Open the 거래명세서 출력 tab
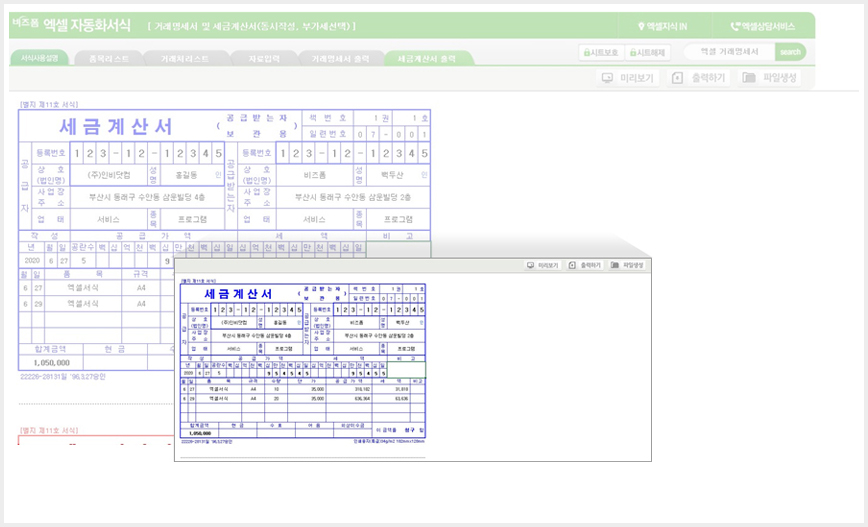Viewport: 868px width, 527px height. tap(340, 58)
